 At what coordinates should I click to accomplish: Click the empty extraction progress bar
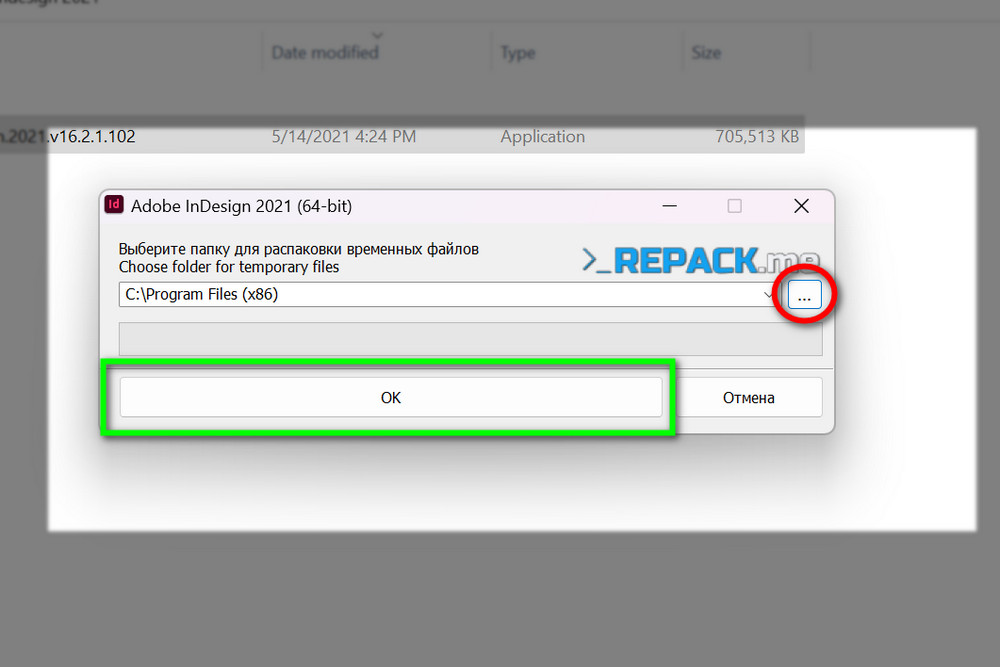[x=471, y=339]
